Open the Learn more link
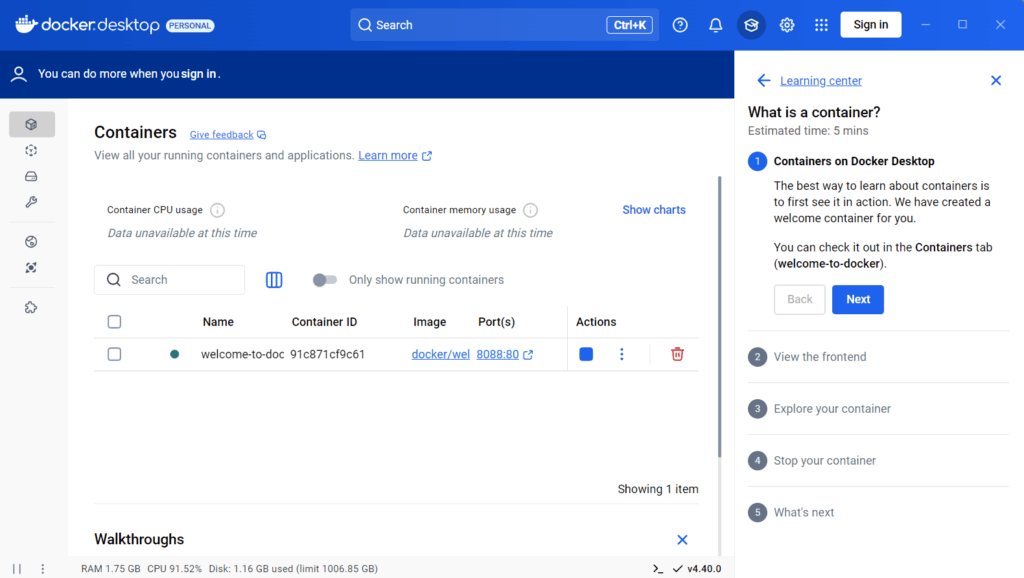The height and width of the screenshot is (578, 1024). pos(388,155)
